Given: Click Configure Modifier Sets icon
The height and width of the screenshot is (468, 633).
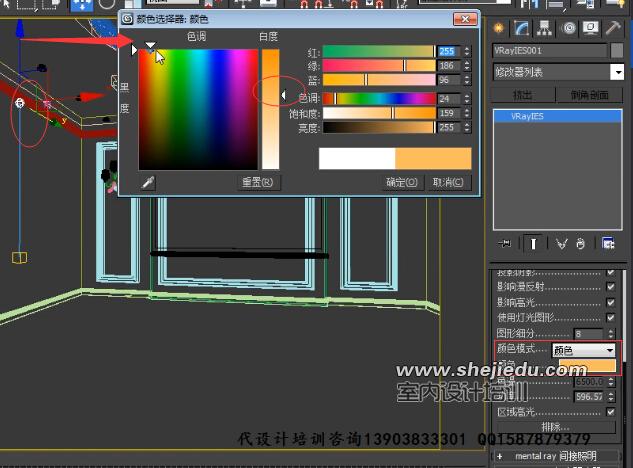Looking at the screenshot, I should point(608,242).
